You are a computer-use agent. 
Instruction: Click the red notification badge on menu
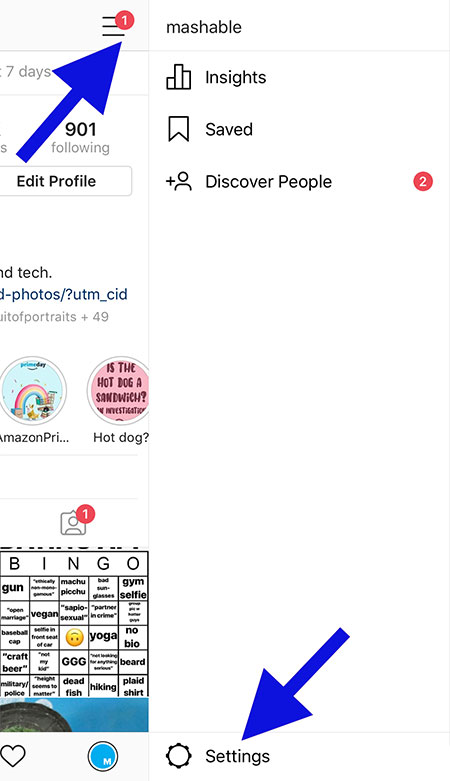click(125, 21)
